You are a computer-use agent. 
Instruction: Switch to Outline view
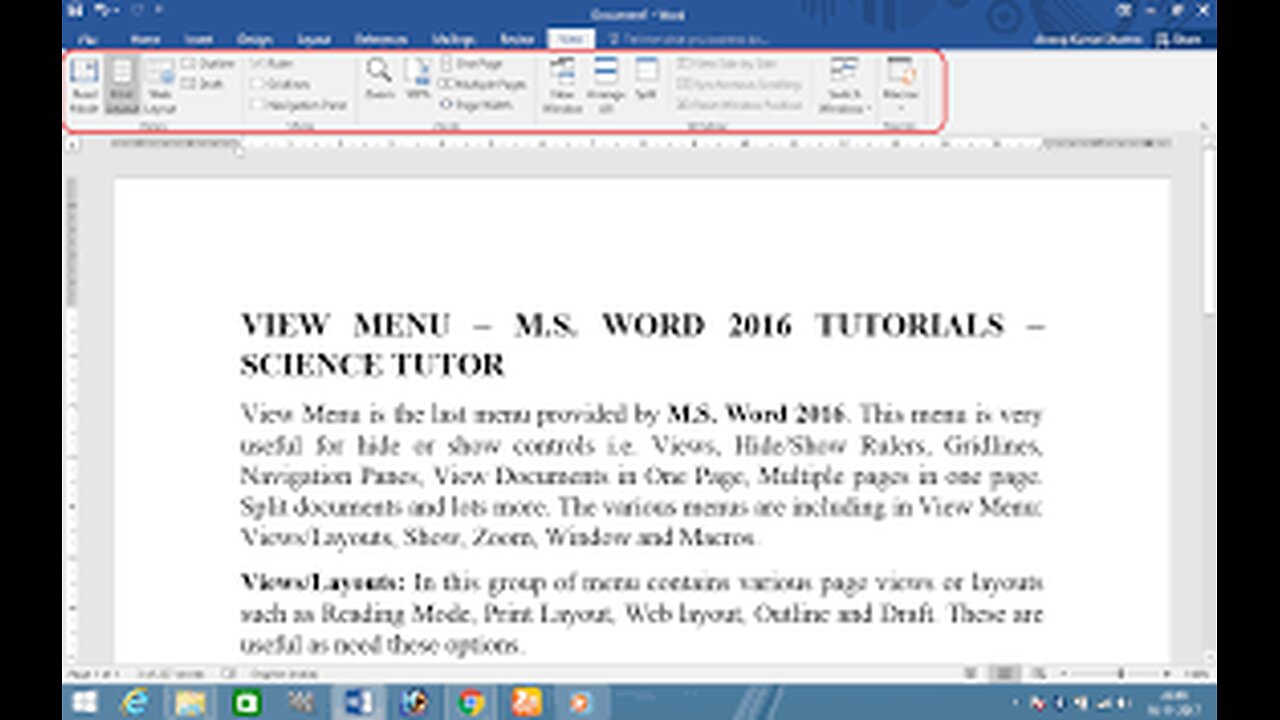coord(208,63)
